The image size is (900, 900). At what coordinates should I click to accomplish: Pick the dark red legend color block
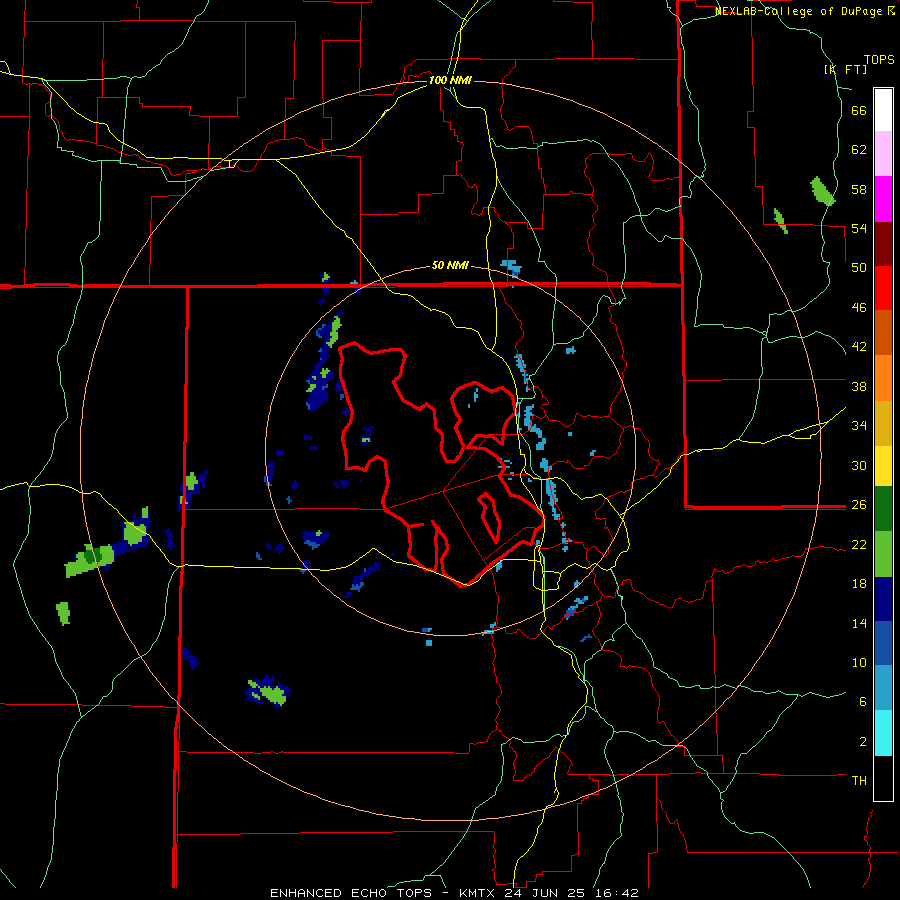pyautogui.click(x=883, y=243)
